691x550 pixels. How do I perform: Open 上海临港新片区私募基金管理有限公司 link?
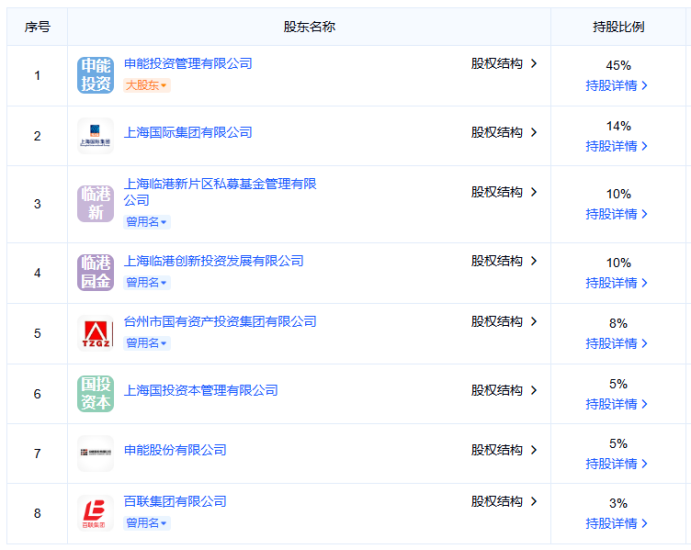coord(220,192)
